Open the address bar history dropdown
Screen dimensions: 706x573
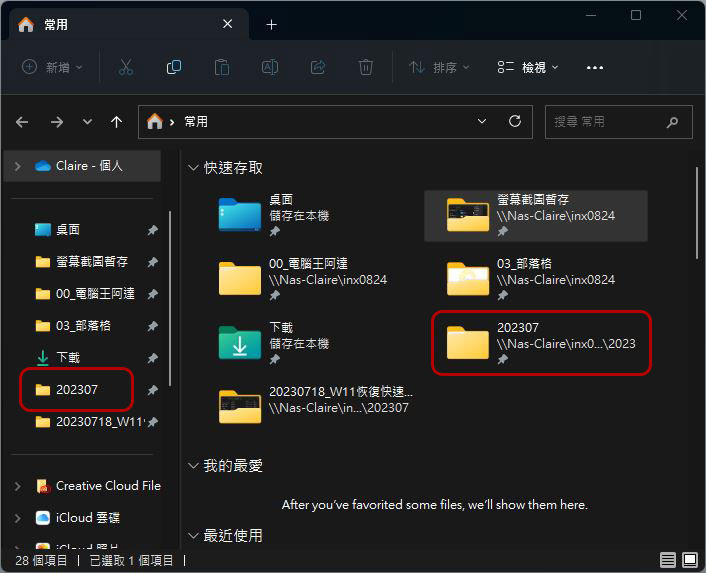click(x=482, y=122)
